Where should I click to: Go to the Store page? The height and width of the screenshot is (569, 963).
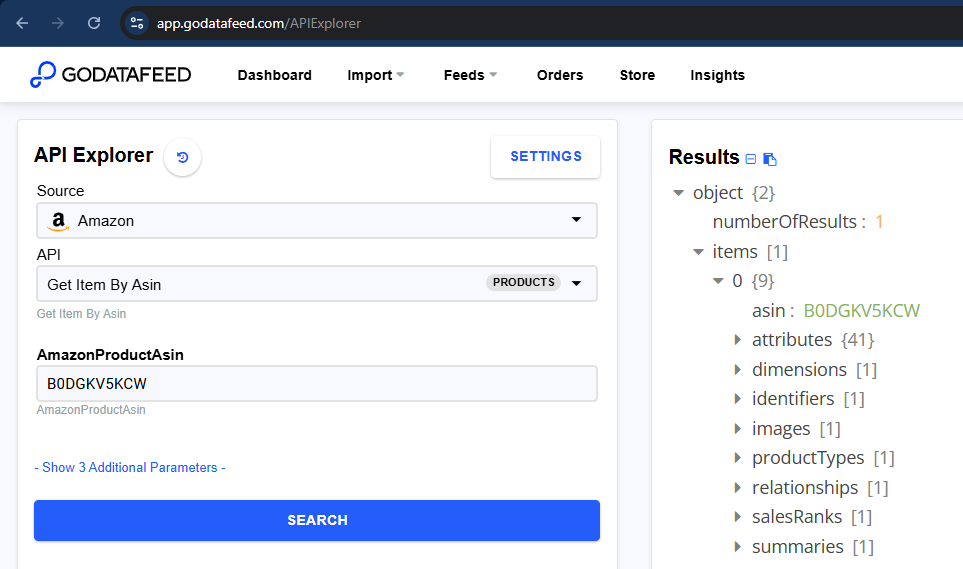click(637, 75)
